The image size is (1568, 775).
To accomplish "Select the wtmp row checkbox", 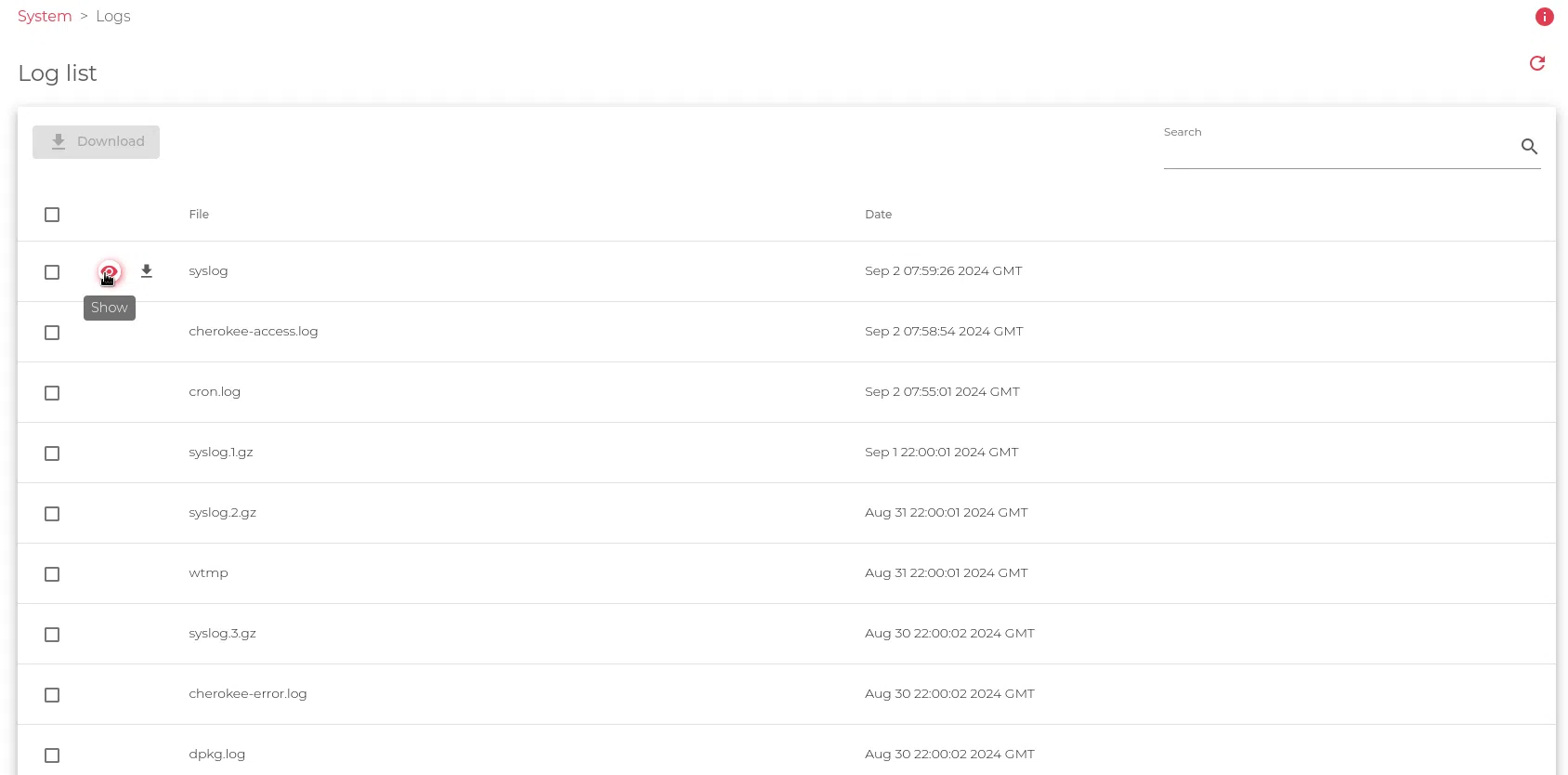I will coord(52,574).
